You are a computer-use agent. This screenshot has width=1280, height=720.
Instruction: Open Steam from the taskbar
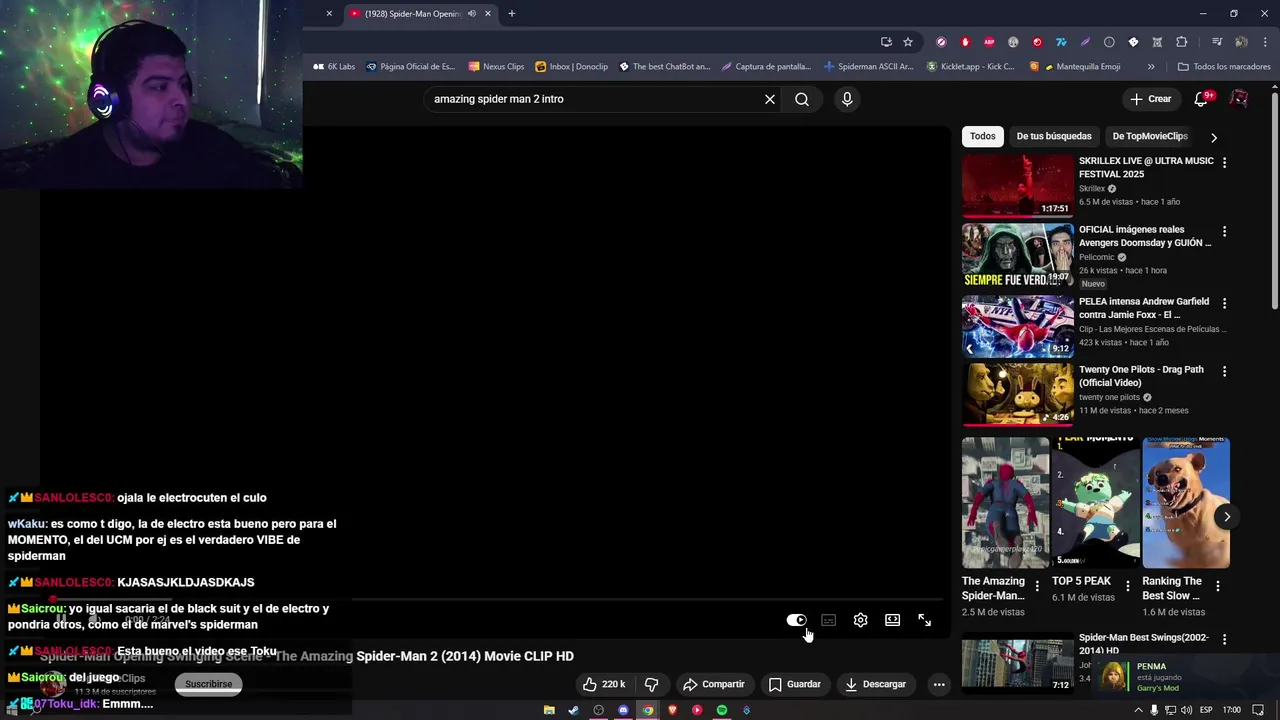(573, 710)
